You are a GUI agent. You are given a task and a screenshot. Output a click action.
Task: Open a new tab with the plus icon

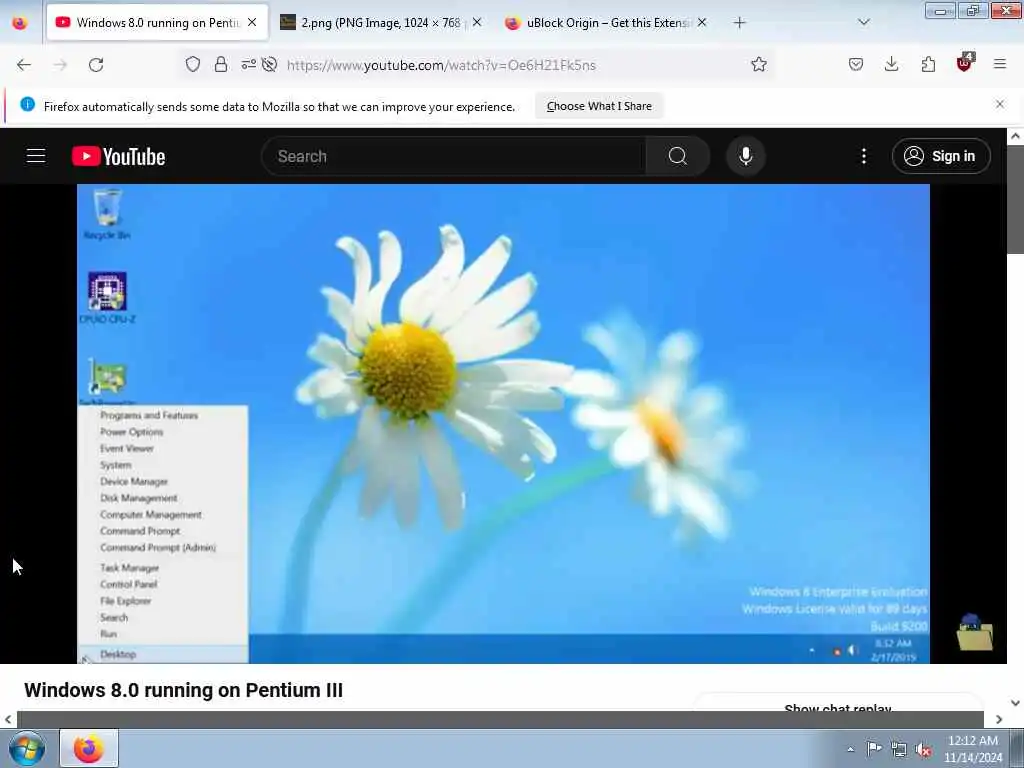pos(739,23)
